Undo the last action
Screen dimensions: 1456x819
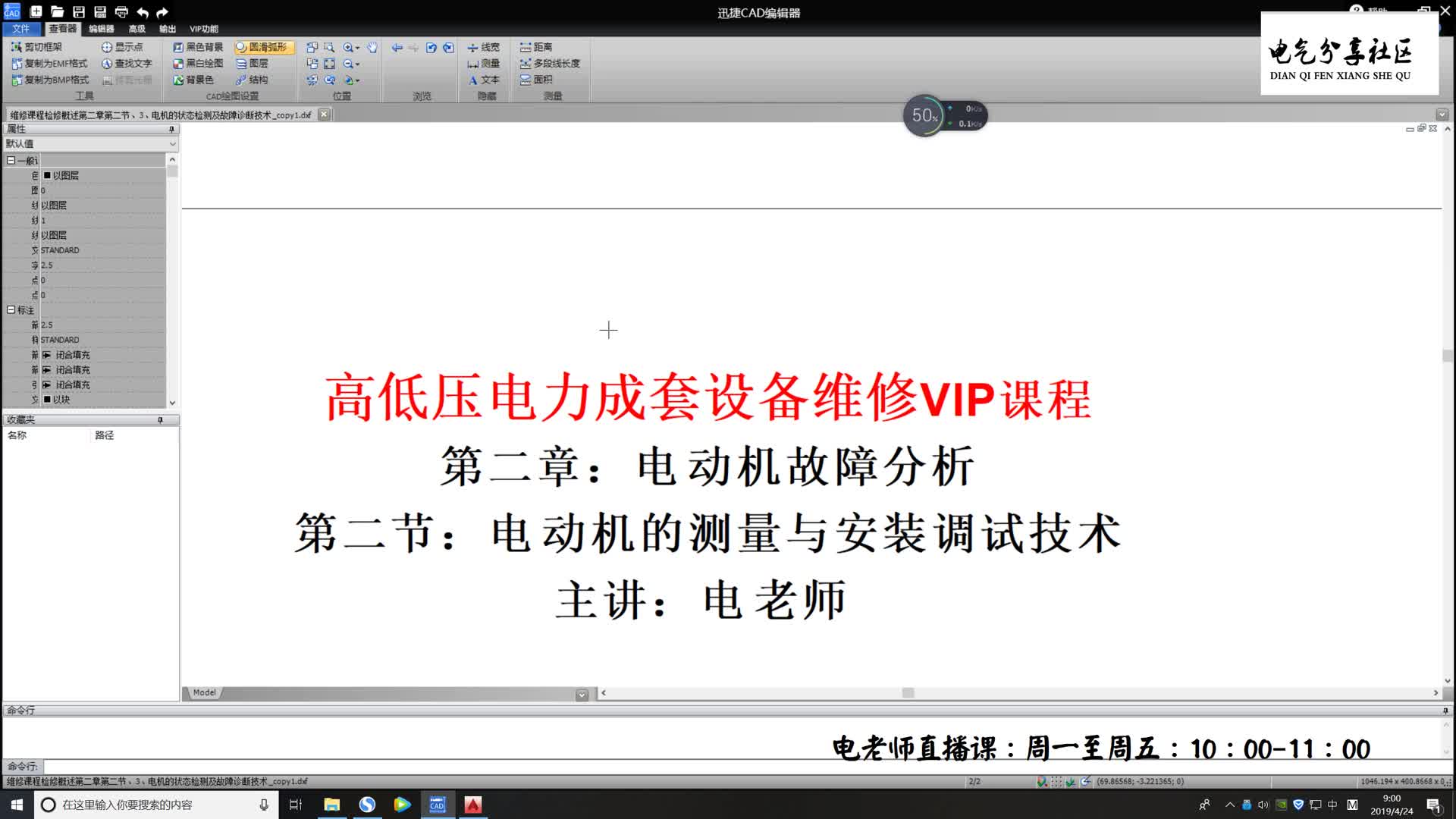[143, 11]
